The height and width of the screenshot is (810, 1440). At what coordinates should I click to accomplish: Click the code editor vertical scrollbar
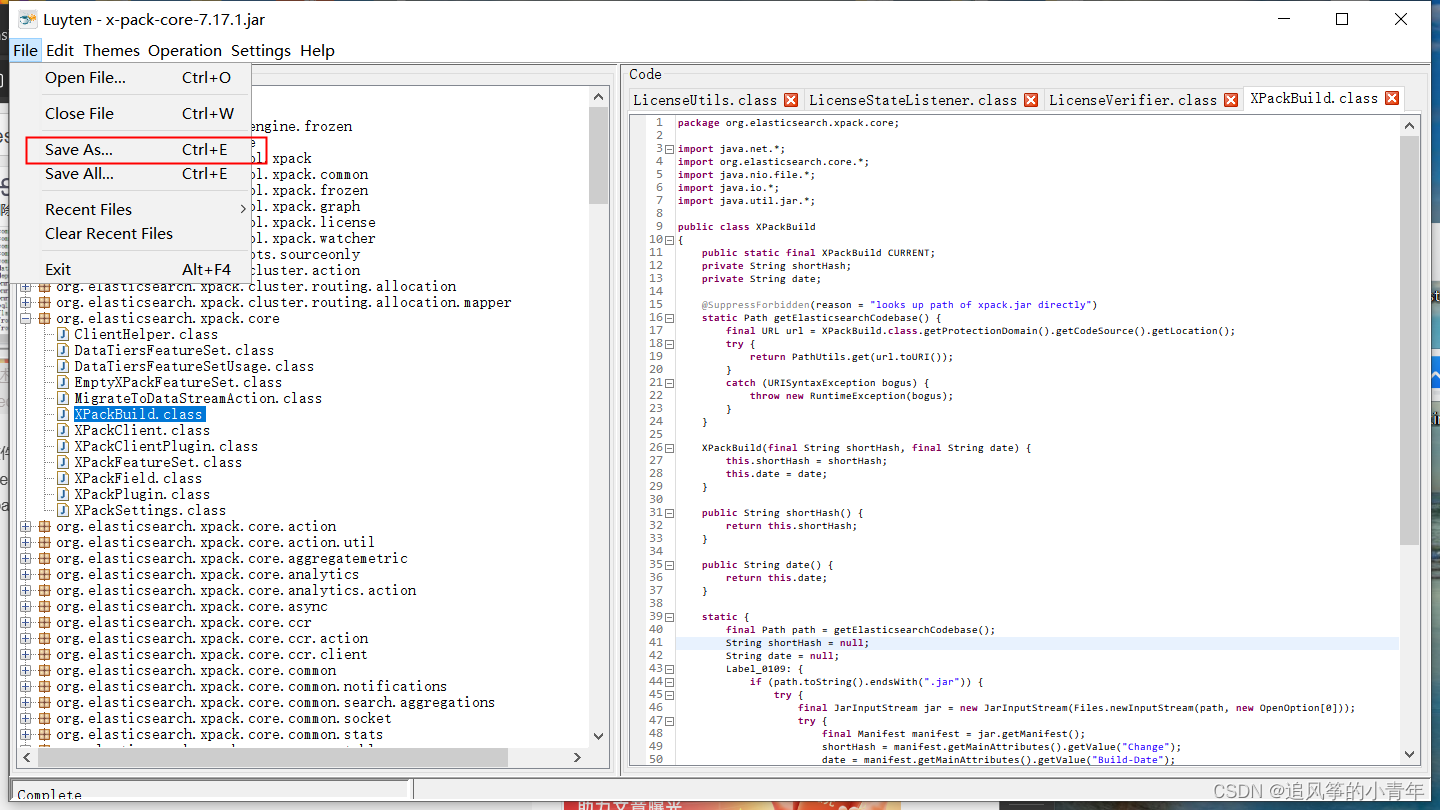pyautogui.click(x=1409, y=340)
